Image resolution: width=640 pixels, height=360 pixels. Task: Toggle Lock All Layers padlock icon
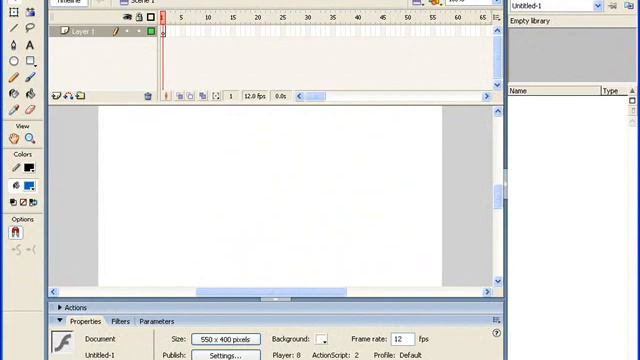139,17
